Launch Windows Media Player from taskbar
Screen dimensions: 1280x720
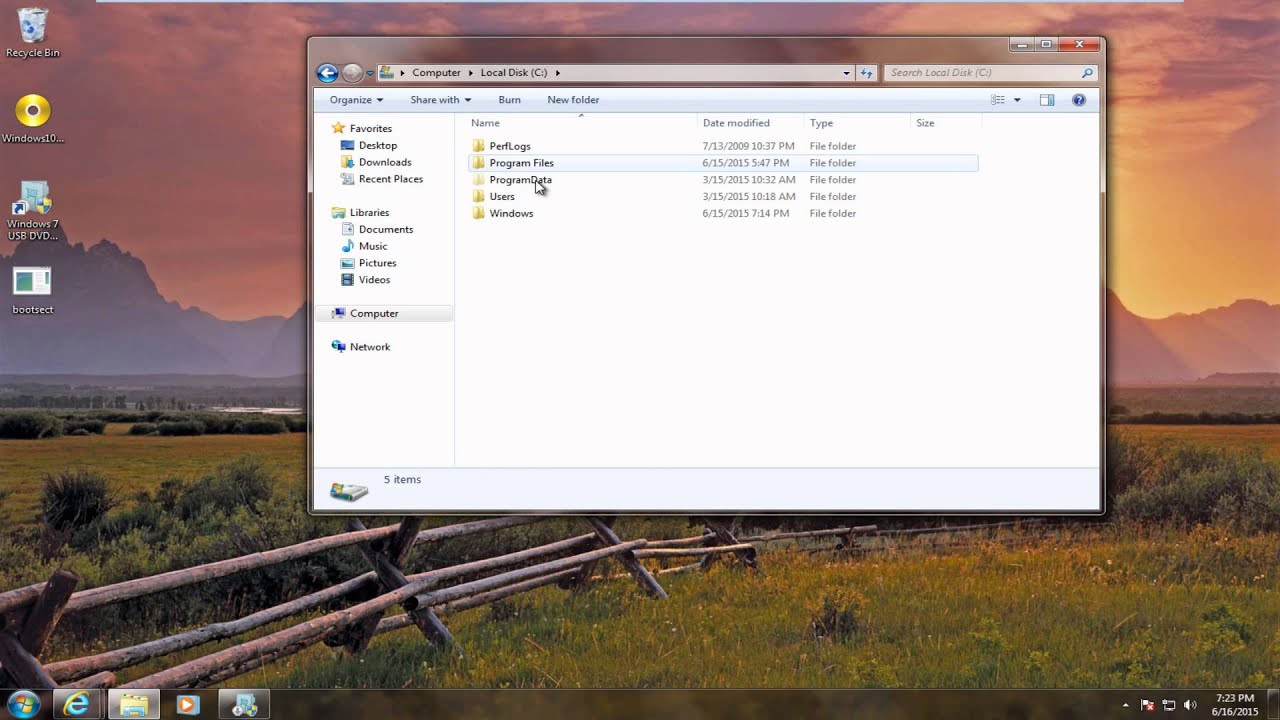coord(187,705)
